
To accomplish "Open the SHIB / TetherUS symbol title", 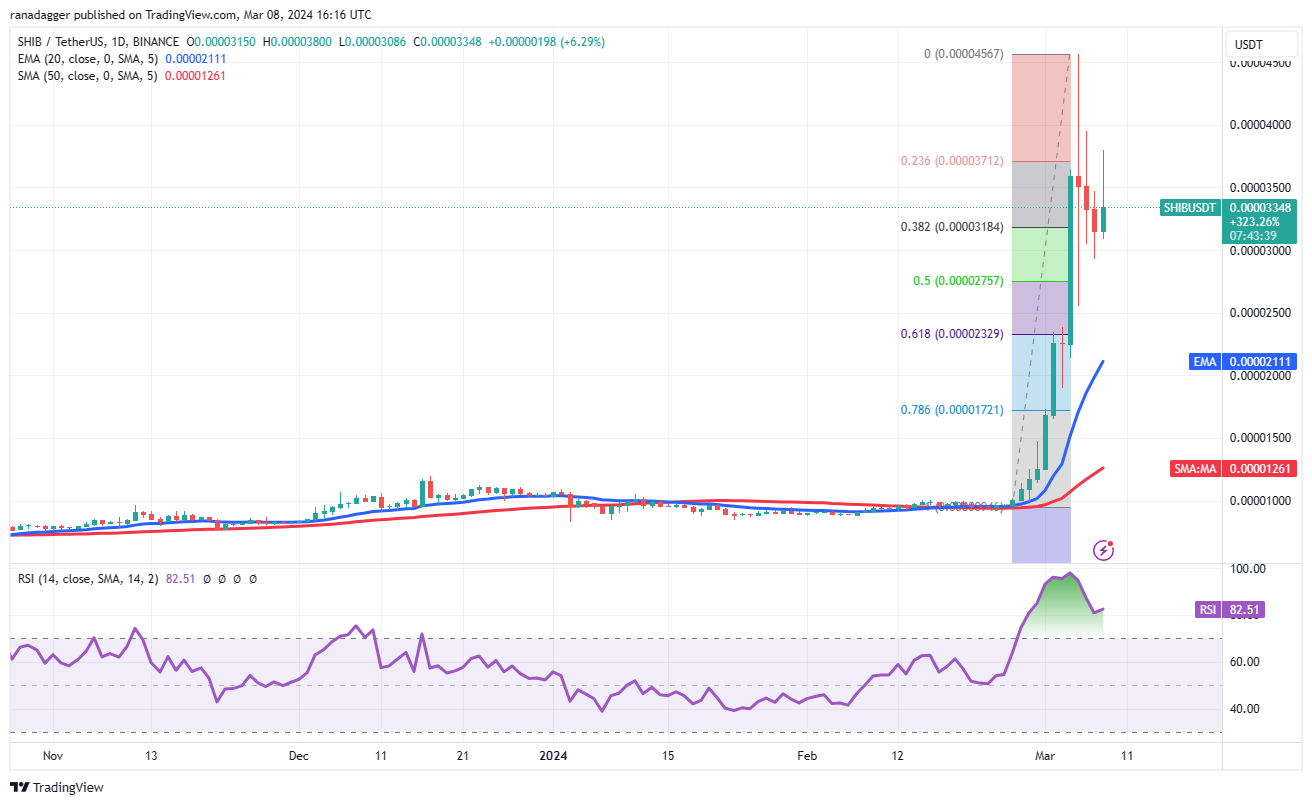I will [x=96, y=42].
